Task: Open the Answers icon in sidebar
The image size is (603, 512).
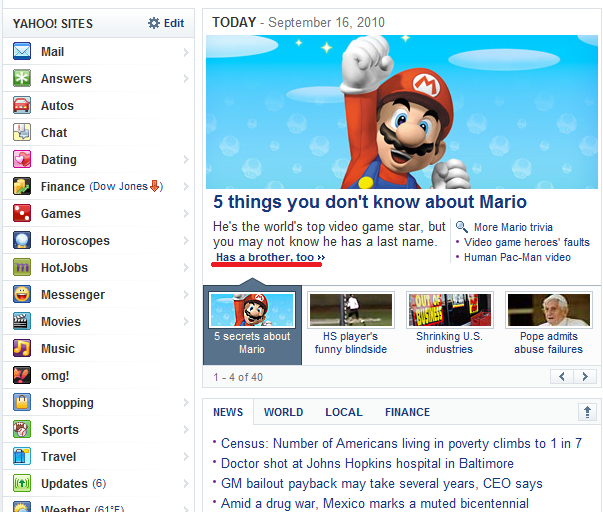Action: coord(21,79)
